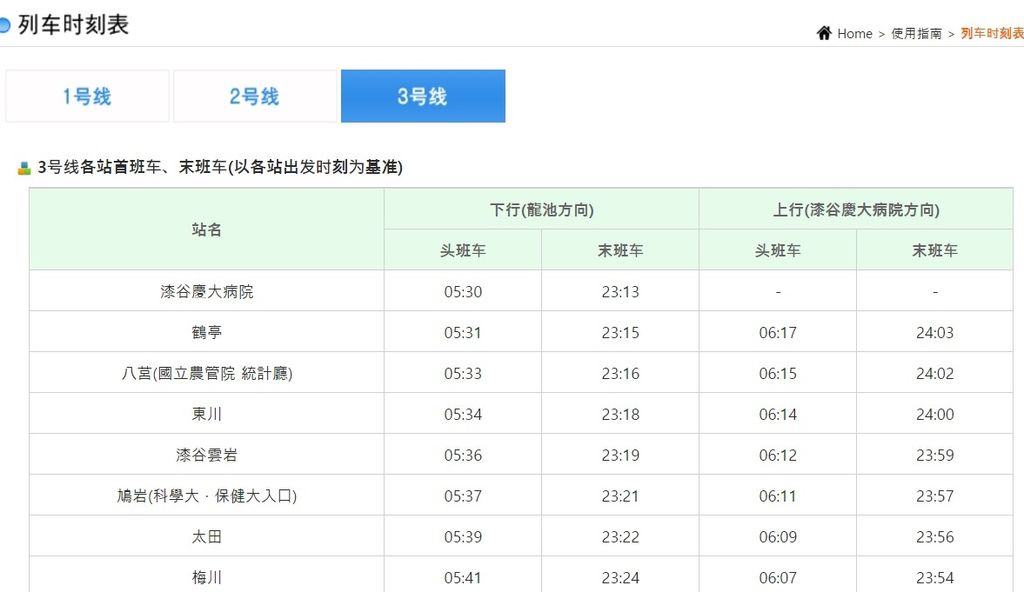Select the 3号线 tab
Viewport: 1024px width, 592px height.
423,96
